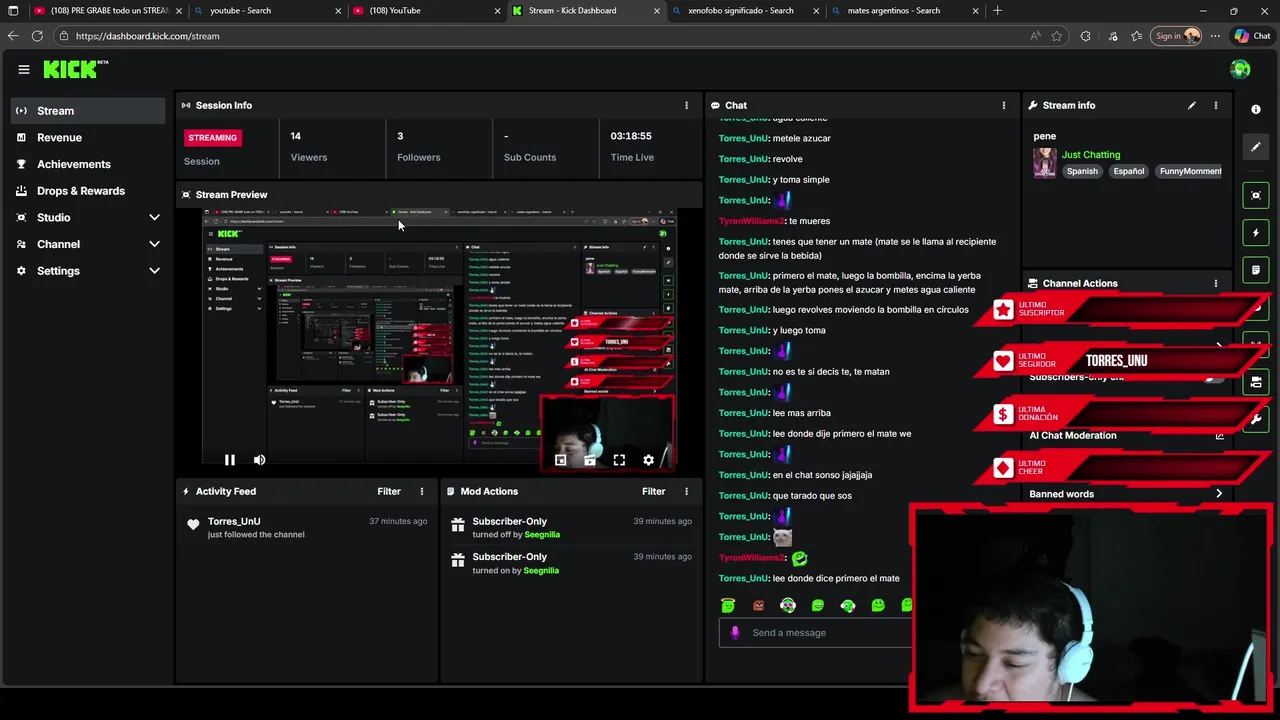This screenshot has width=1280, height=720.
Task: Open Stream info three-dot options
Action: [1216, 105]
